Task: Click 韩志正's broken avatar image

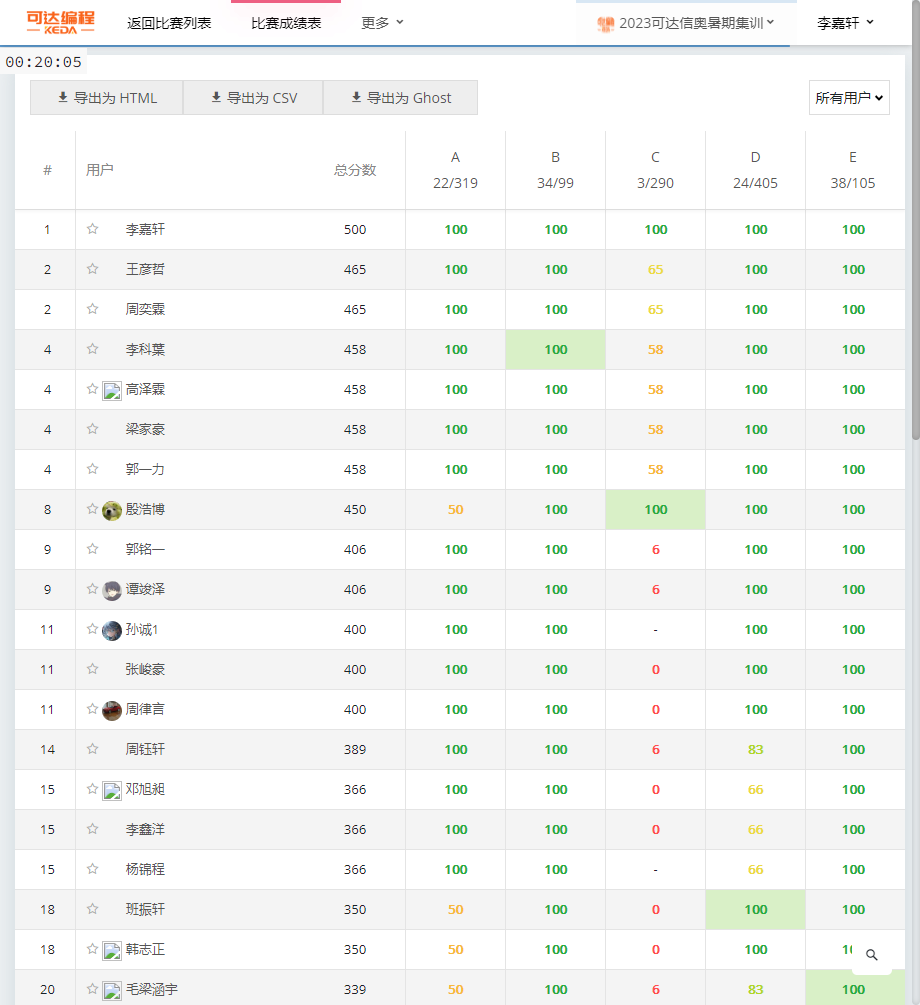Action: click(x=112, y=951)
